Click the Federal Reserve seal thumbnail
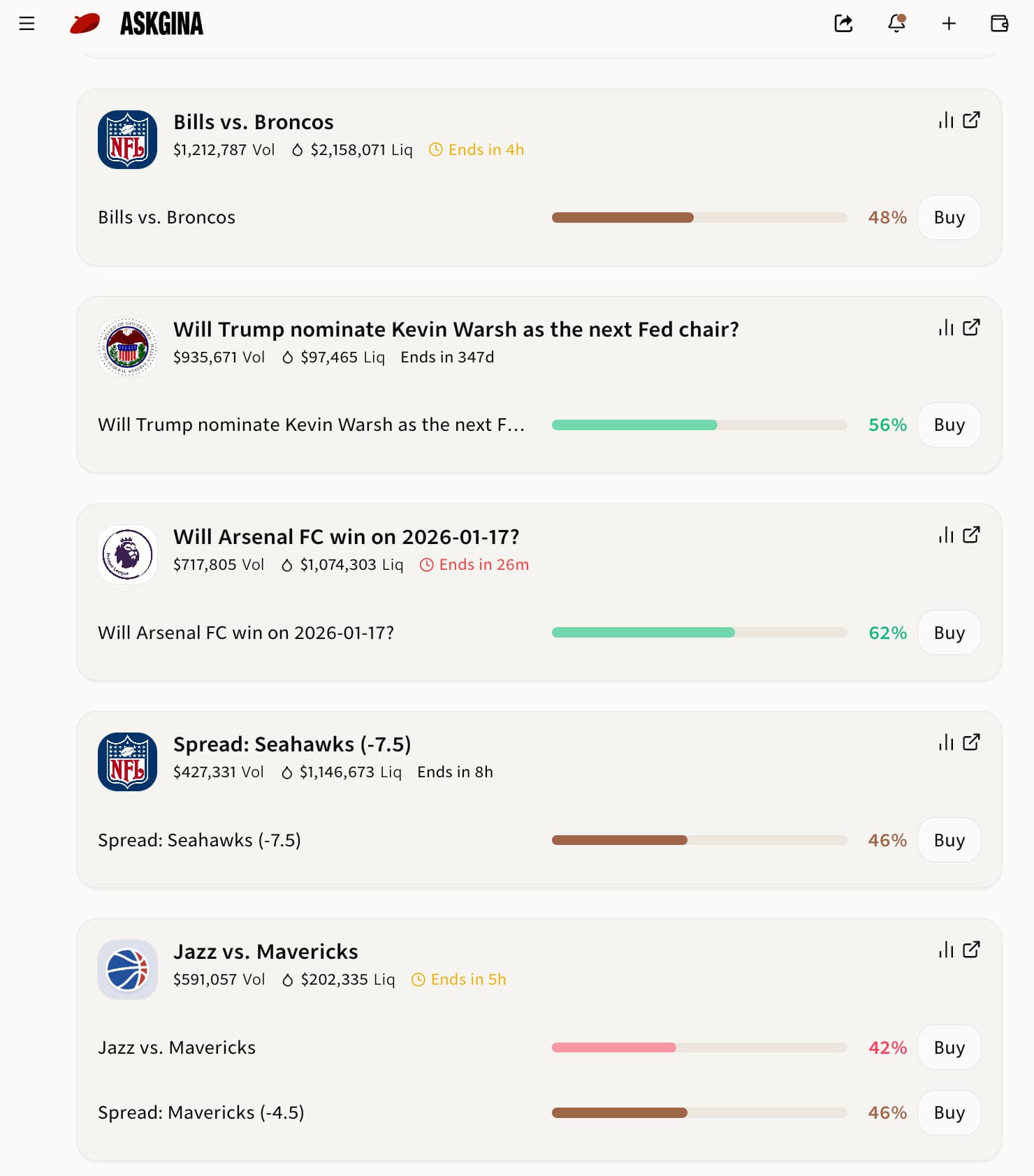 127,347
